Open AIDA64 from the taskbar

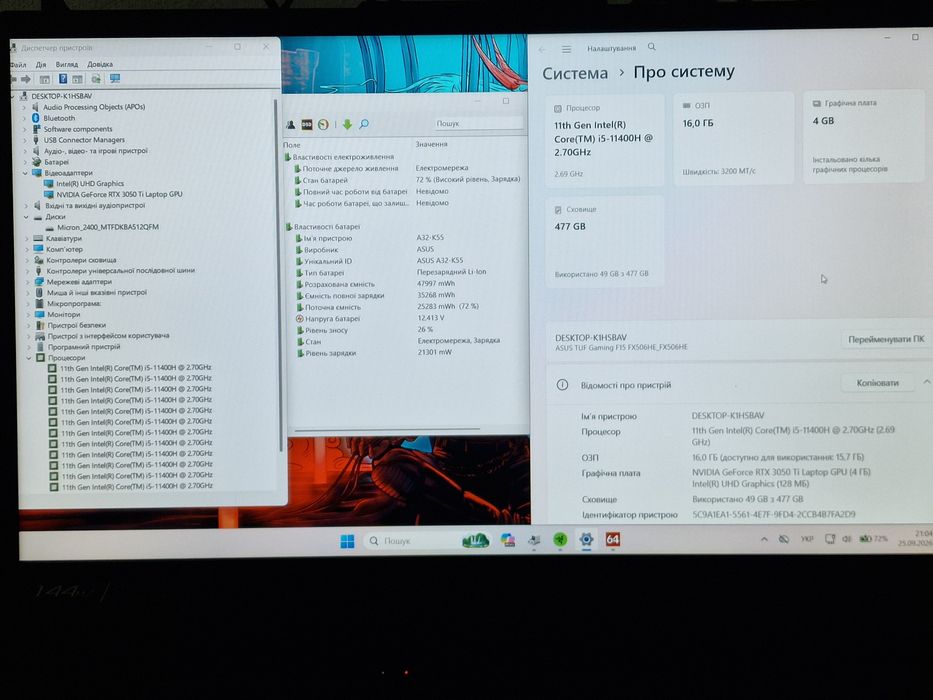612,539
